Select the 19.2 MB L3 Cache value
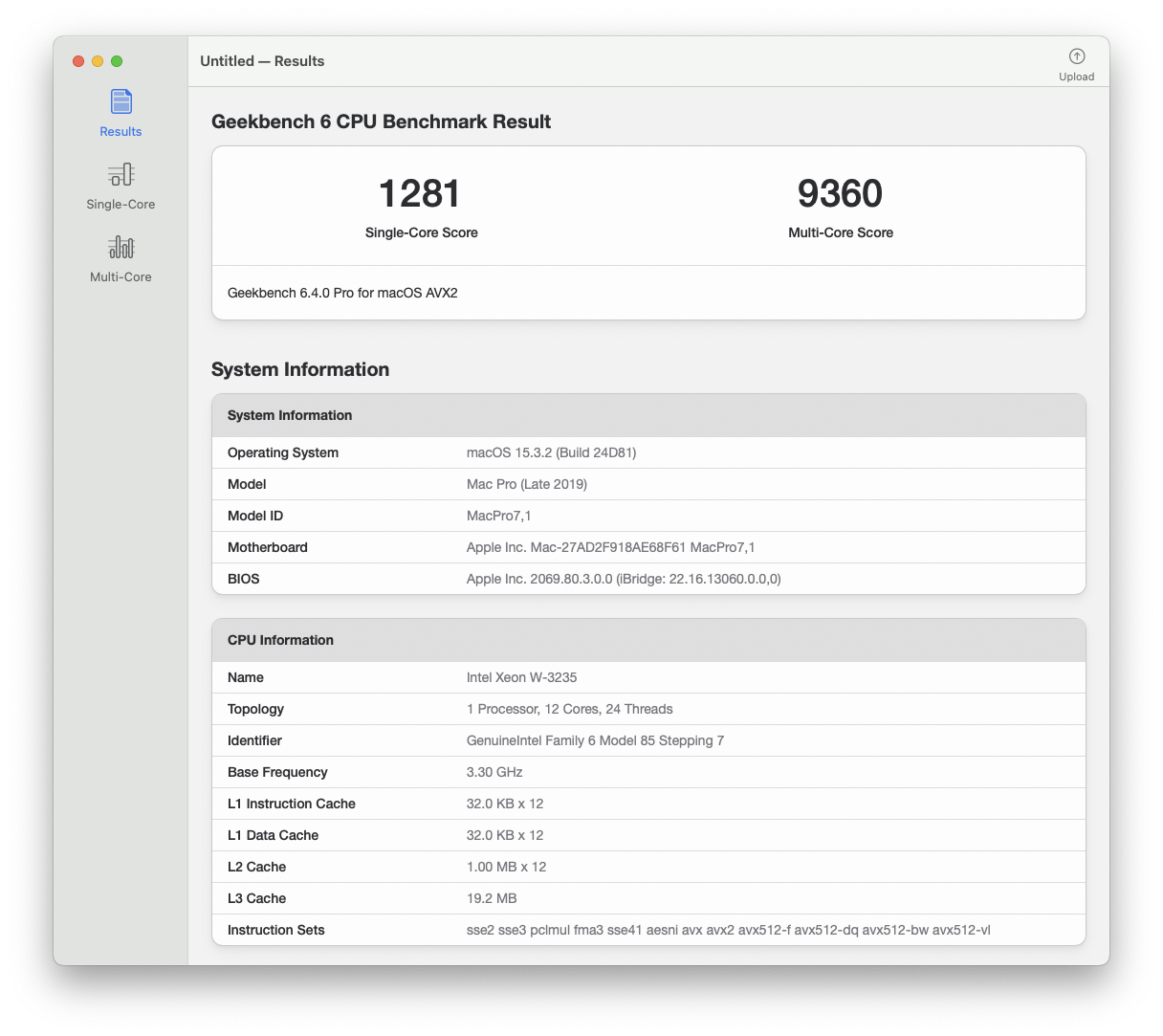The image size is (1163, 1036). click(x=492, y=898)
